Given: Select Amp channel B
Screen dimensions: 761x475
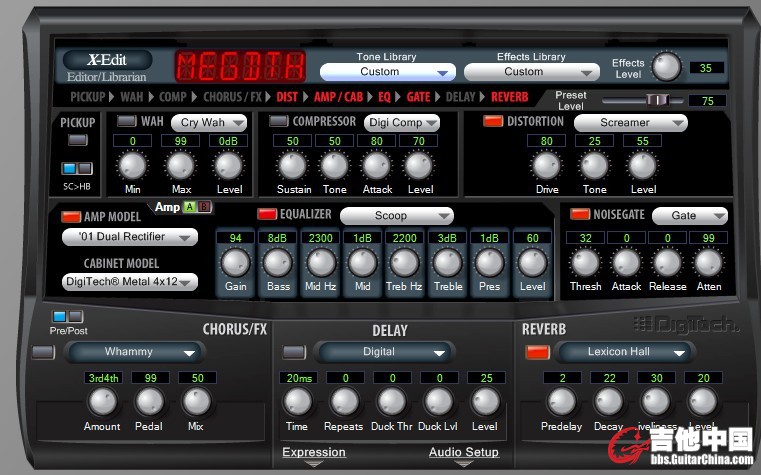Looking at the screenshot, I should 204,207.
